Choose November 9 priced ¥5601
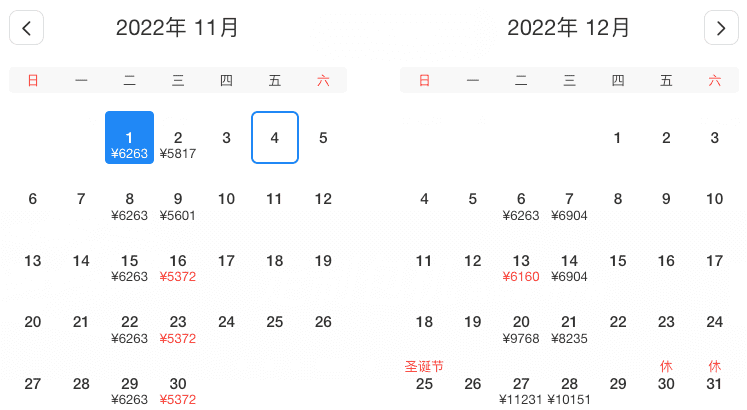Screen dimensions: 747x410 tap(178, 205)
